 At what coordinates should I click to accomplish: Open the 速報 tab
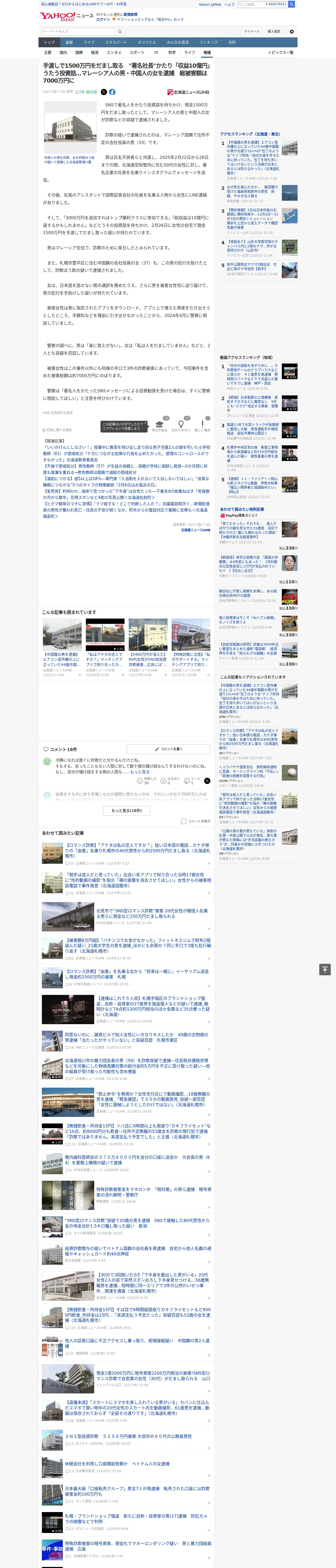pos(69,43)
